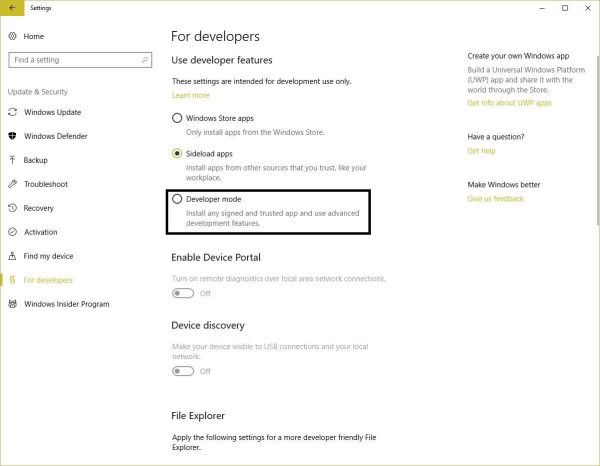This screenshot has height=466, width=600.
Task: Click the Windows Update refresh icon
Action: click(x=13, y=112)
